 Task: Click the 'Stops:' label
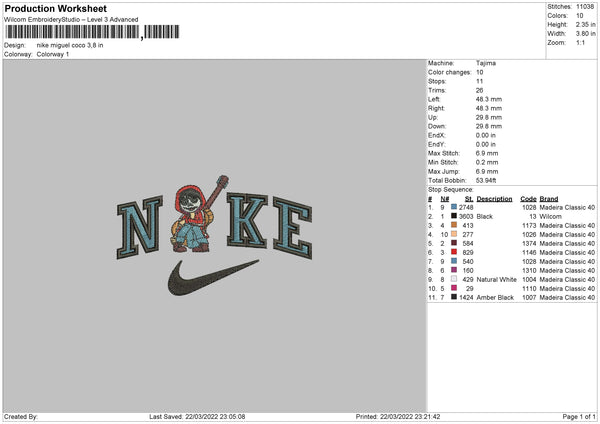coord(437,81)
